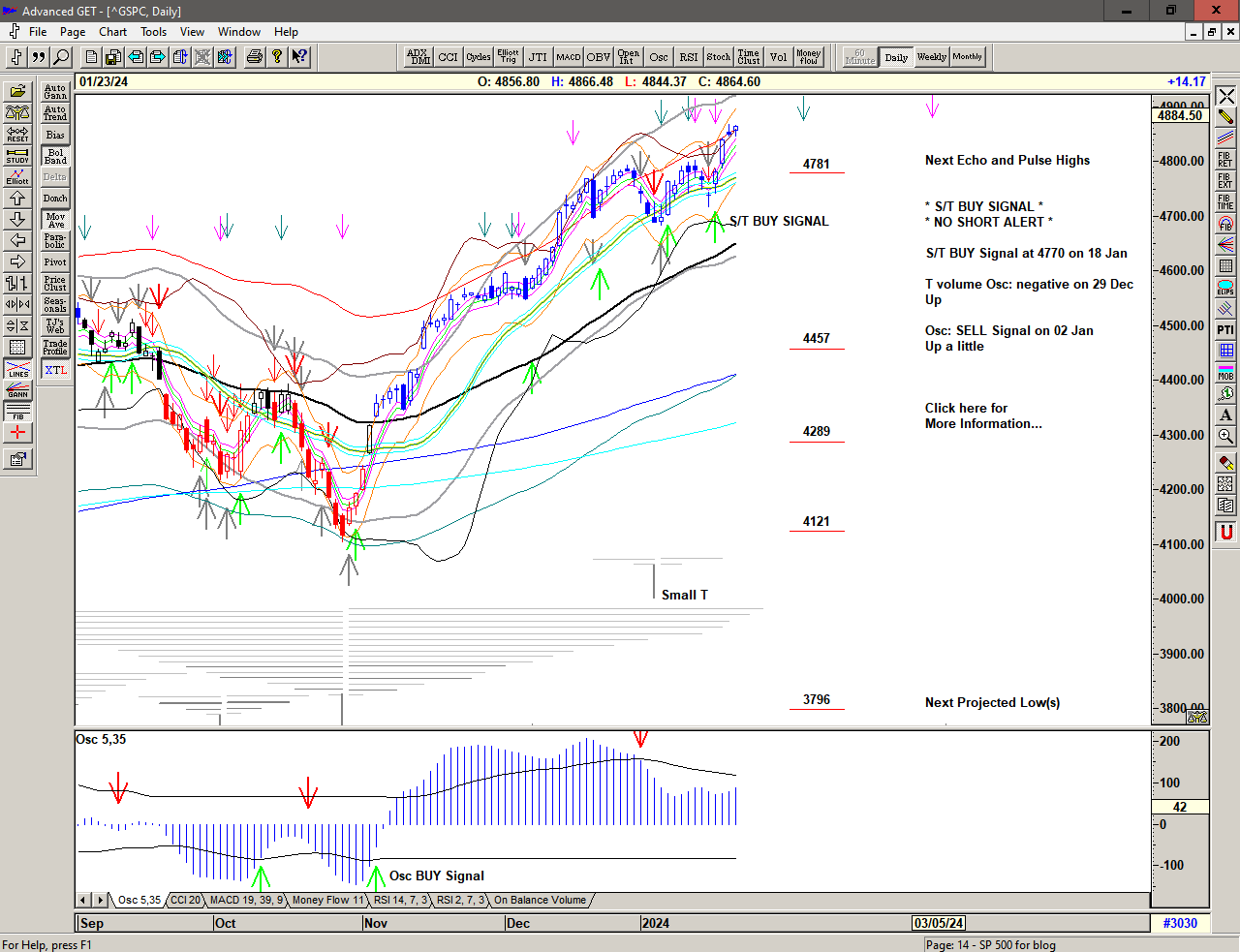Image resolution: width=1240 pixels, height=952 pixels.
Task: Click the ELIPS ellipse tool icon
Action: tap(1225, 287)
